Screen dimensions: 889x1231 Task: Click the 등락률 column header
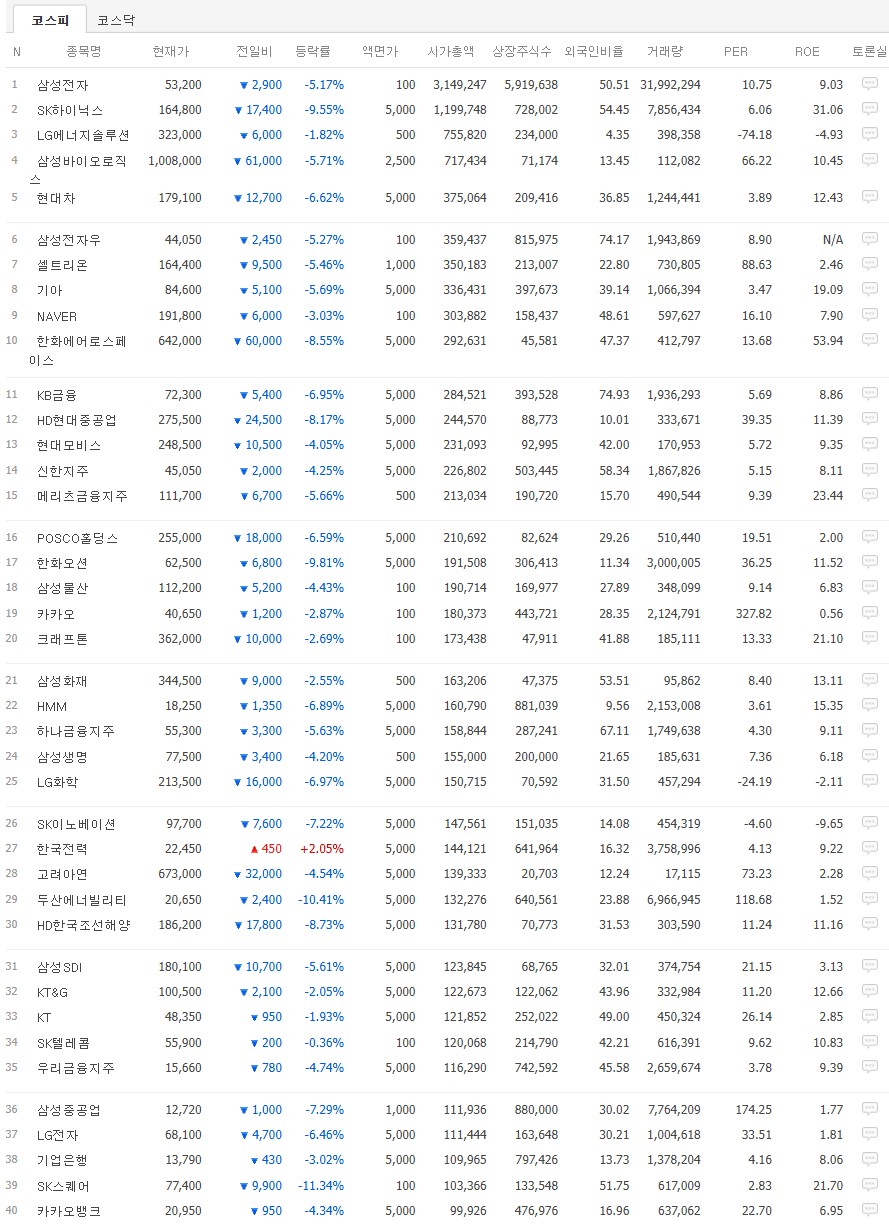click(313, 51)
